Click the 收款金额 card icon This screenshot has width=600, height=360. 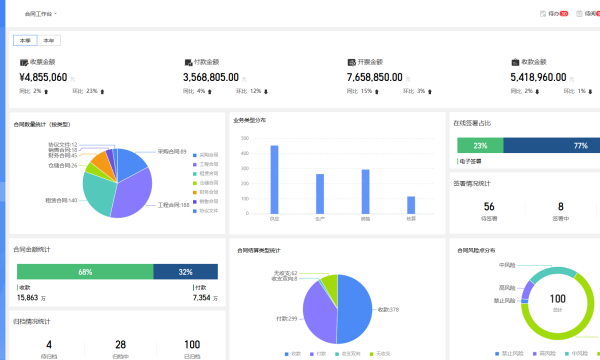(515, 62)
